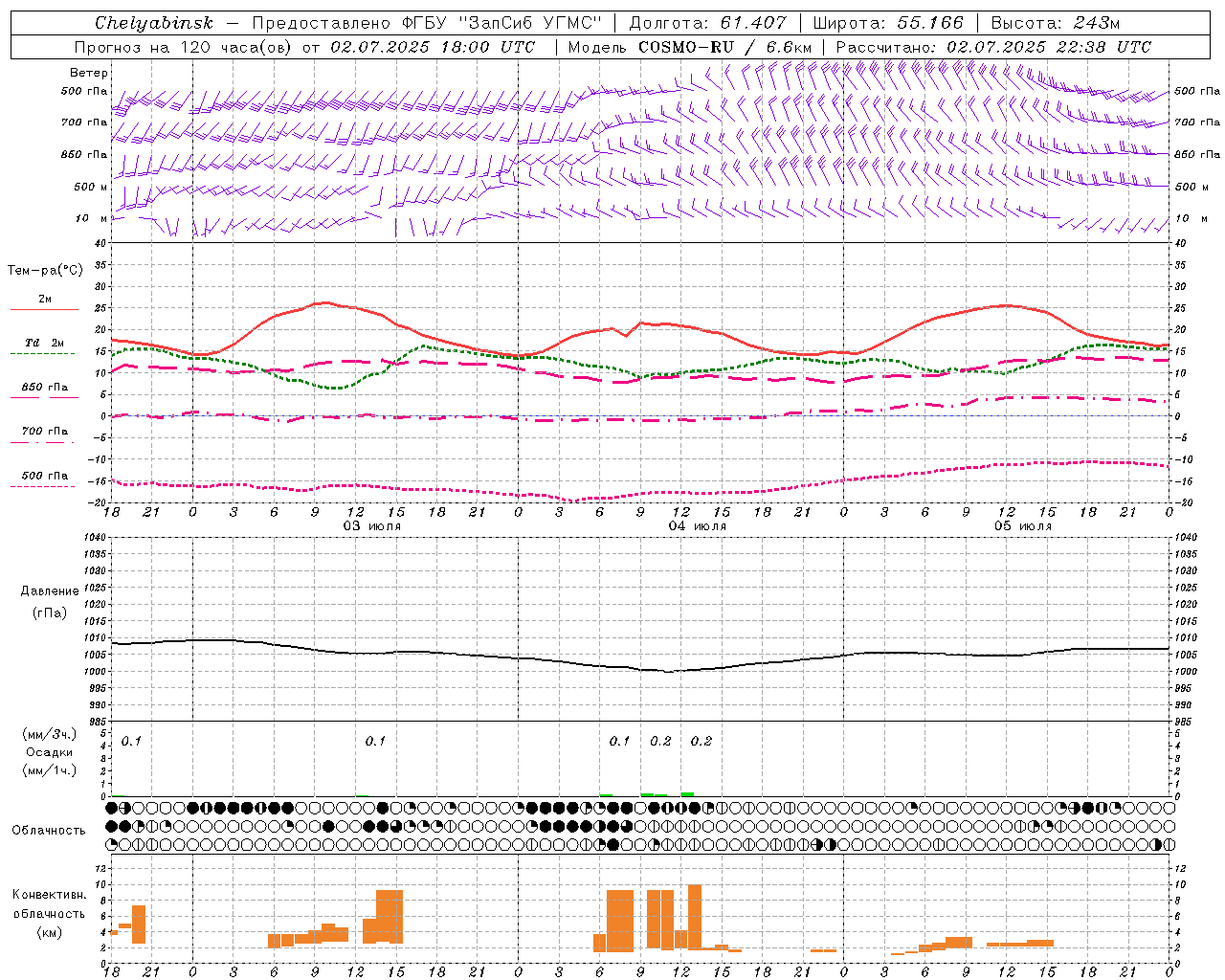
Task: Click the '10 м' wind level label on left
Action: tap(92, 218)
